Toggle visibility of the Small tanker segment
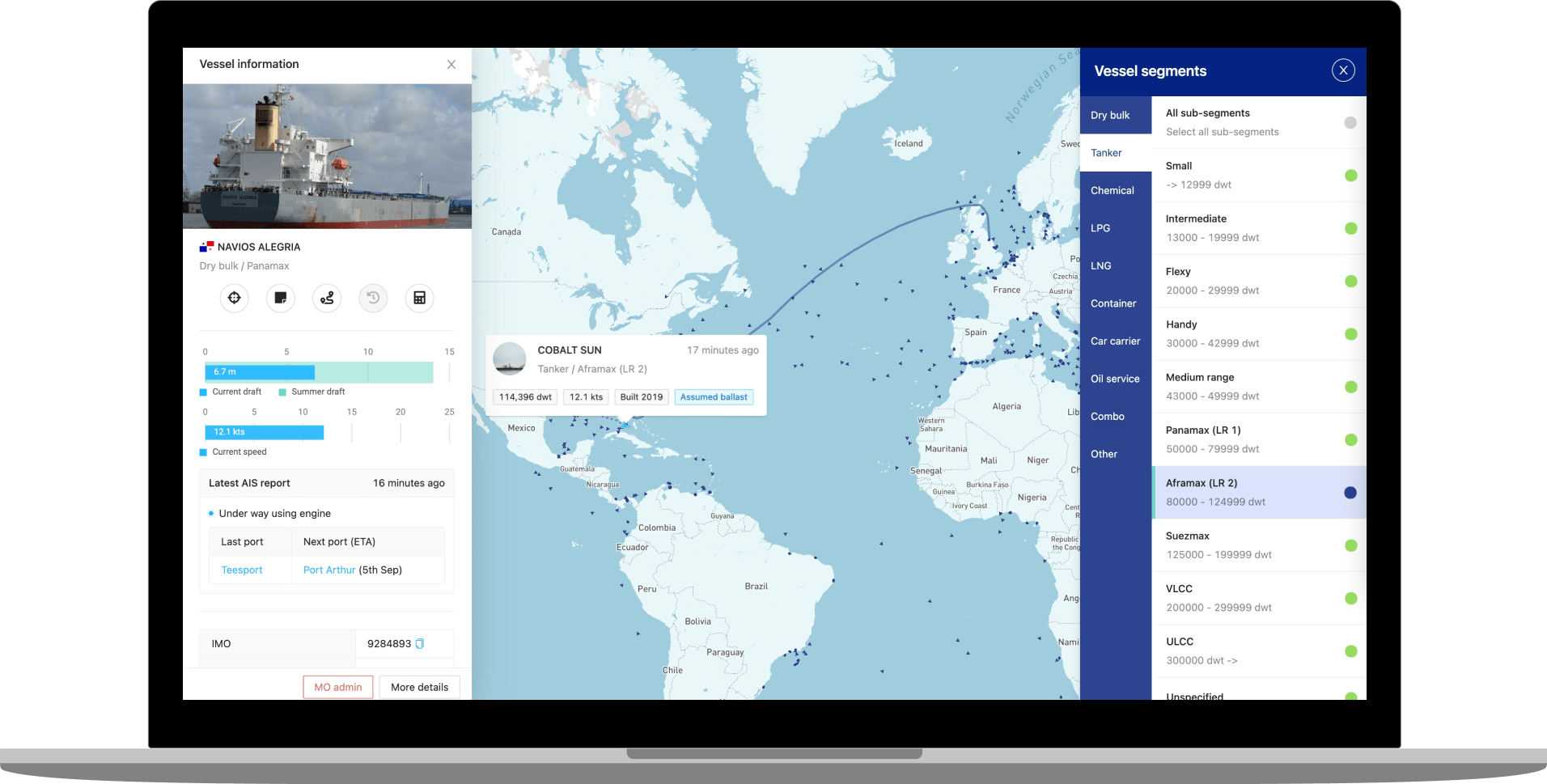Image resolution: width=1547 pixels, height=784 pixels. pyautogui.click(x=1350, y=175)
